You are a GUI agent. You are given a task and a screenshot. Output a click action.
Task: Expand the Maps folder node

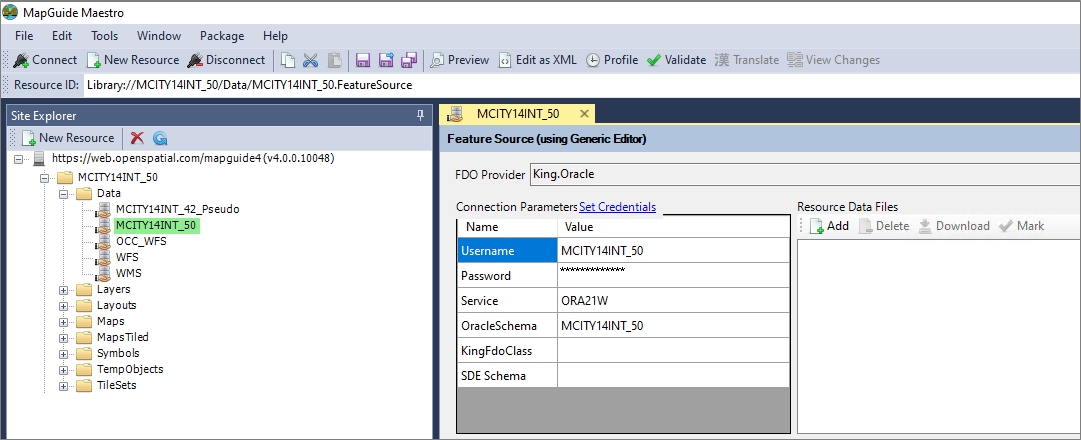[x=64, y=322]
